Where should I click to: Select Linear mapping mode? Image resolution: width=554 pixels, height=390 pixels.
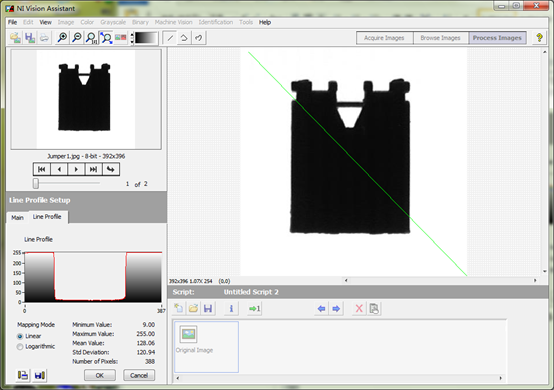click(x=20, y=336)
